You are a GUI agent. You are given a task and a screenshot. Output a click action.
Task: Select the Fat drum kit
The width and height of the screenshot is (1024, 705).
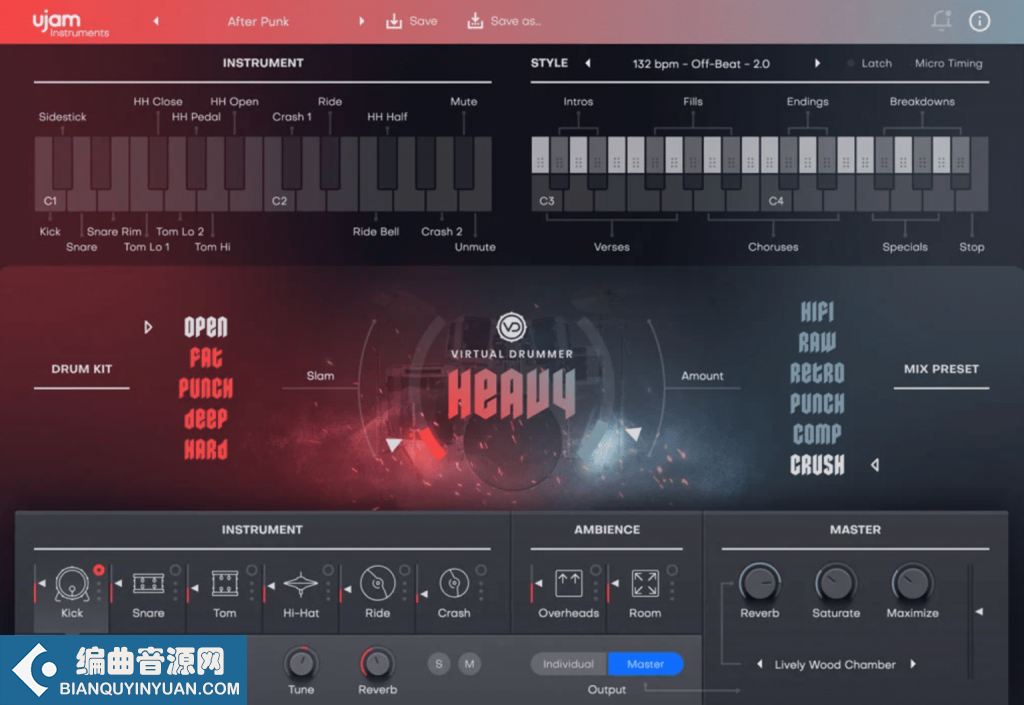[206, 357]
